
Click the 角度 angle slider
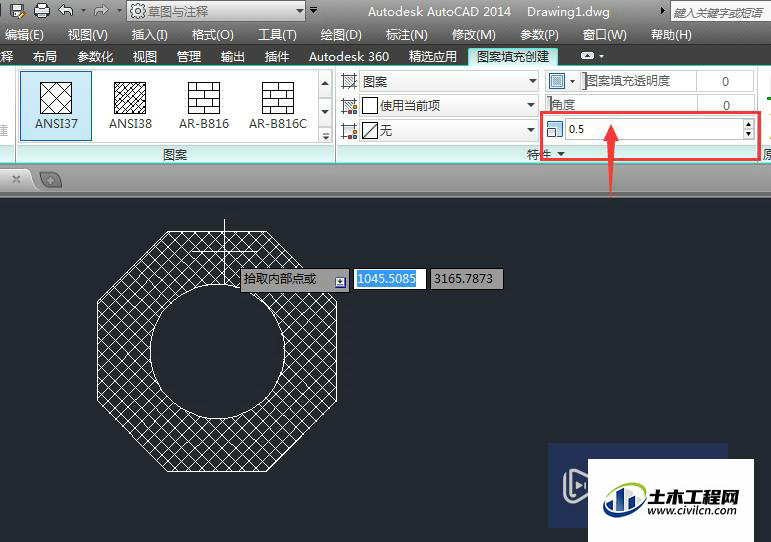623,104
